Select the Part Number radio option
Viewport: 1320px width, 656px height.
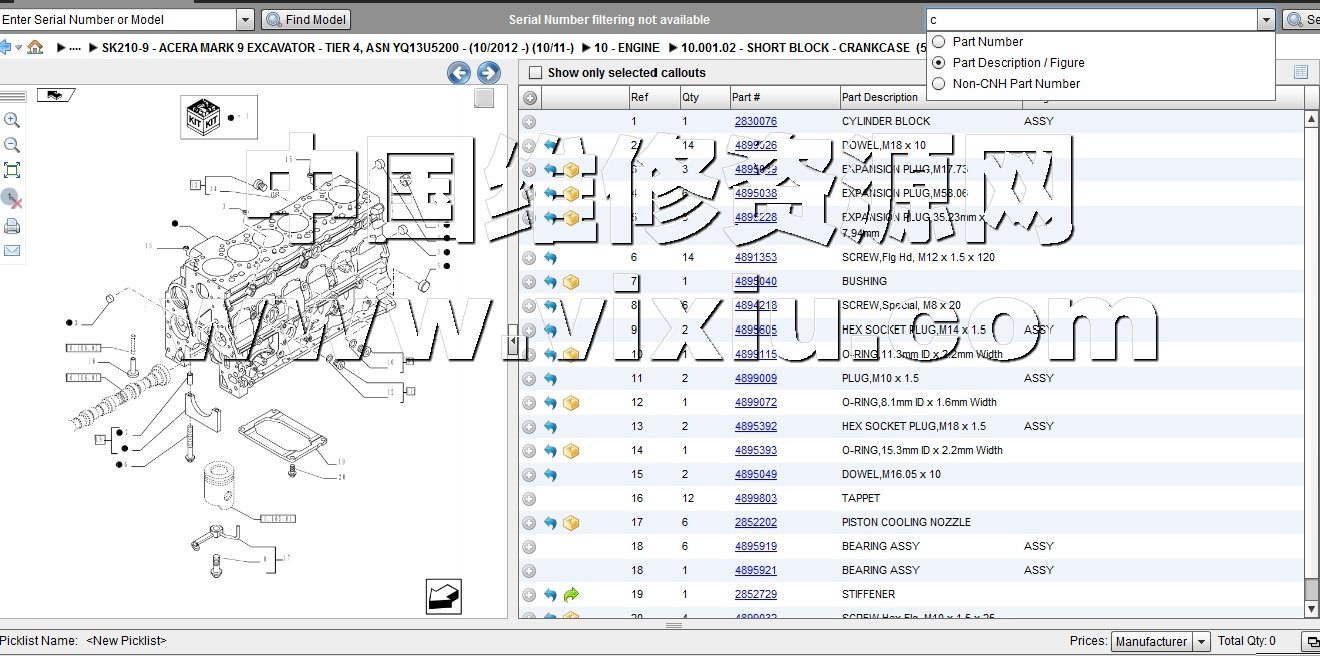tap(938, 42)
